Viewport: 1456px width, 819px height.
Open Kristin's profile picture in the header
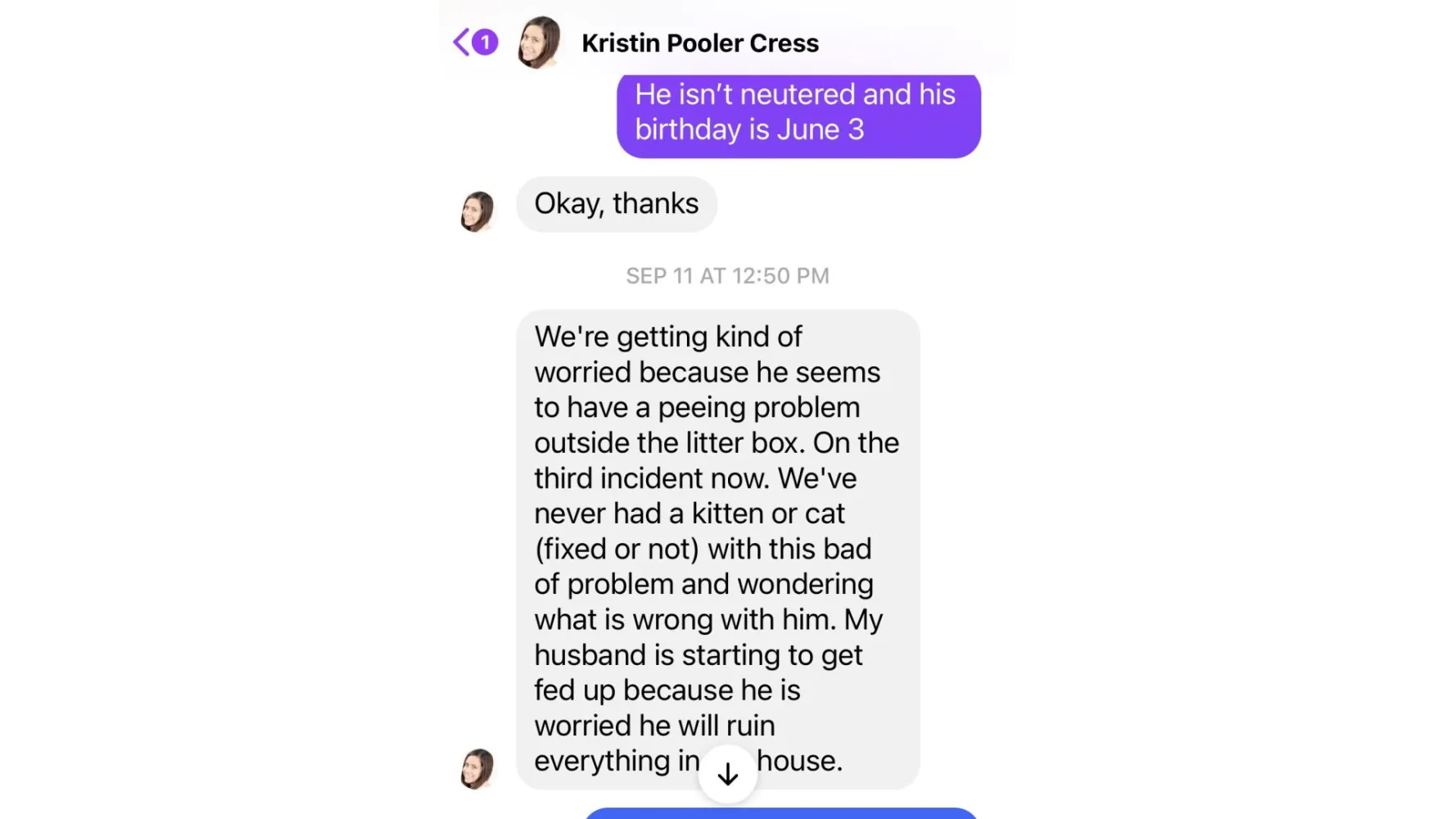(539, 42)
